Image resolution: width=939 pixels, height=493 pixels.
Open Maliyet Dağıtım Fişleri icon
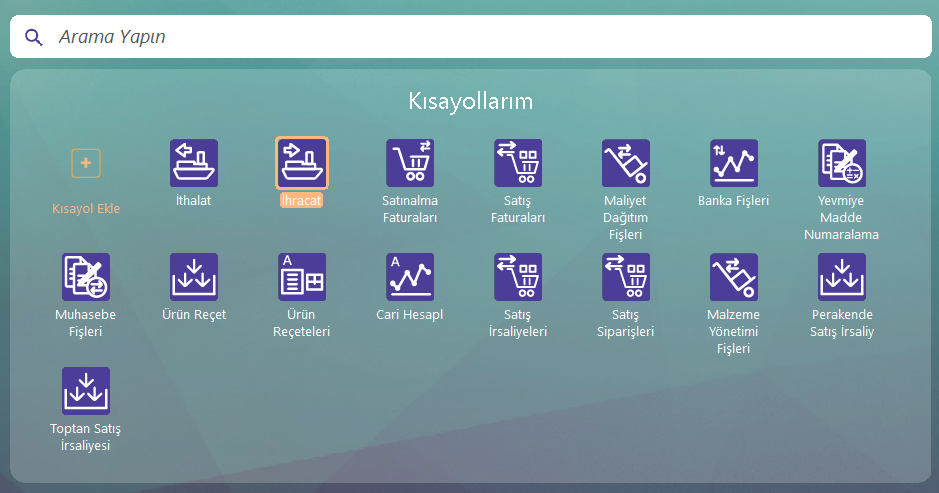coord(626,163)
